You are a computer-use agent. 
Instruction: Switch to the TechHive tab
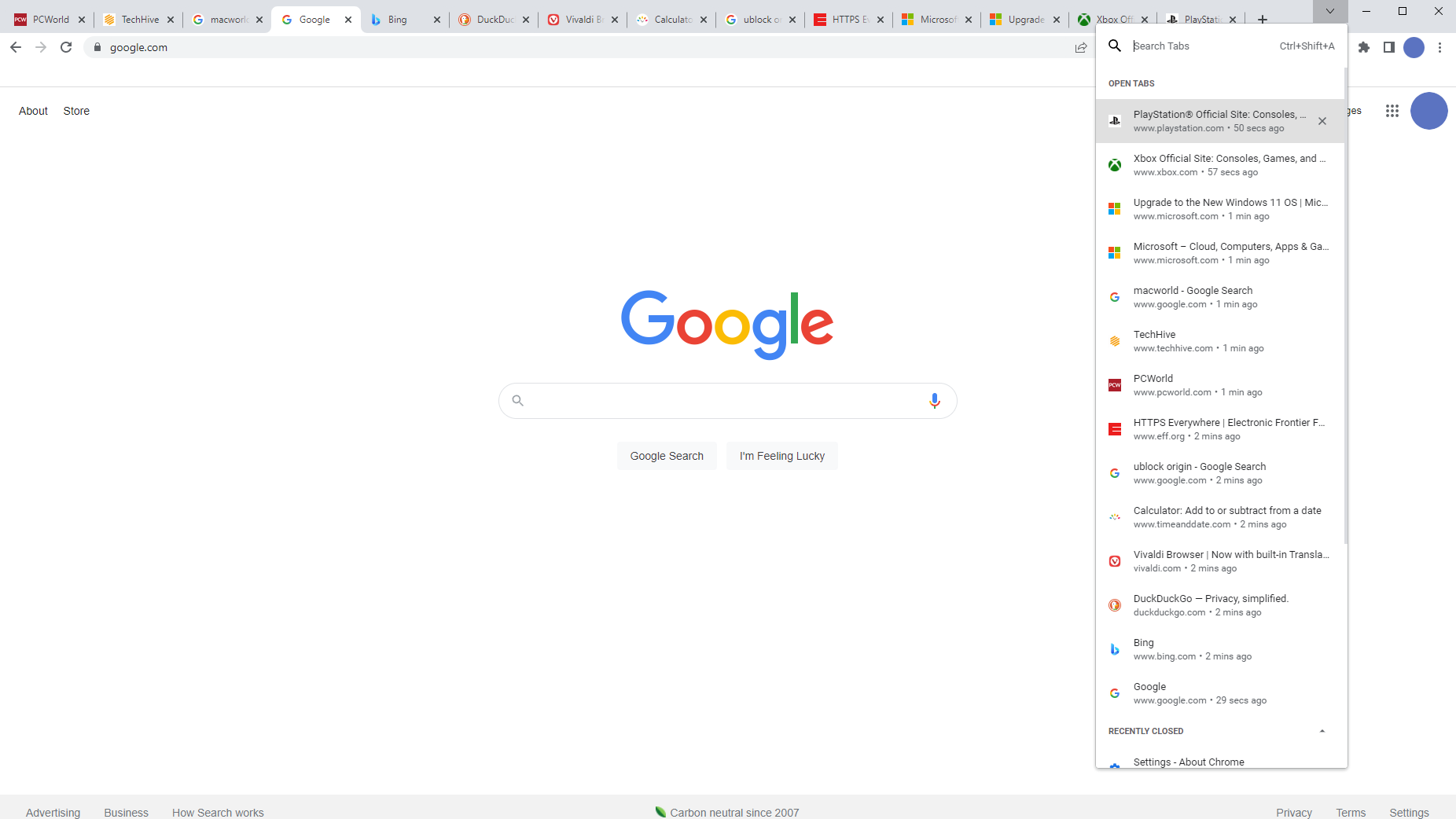tap(138, 20)
